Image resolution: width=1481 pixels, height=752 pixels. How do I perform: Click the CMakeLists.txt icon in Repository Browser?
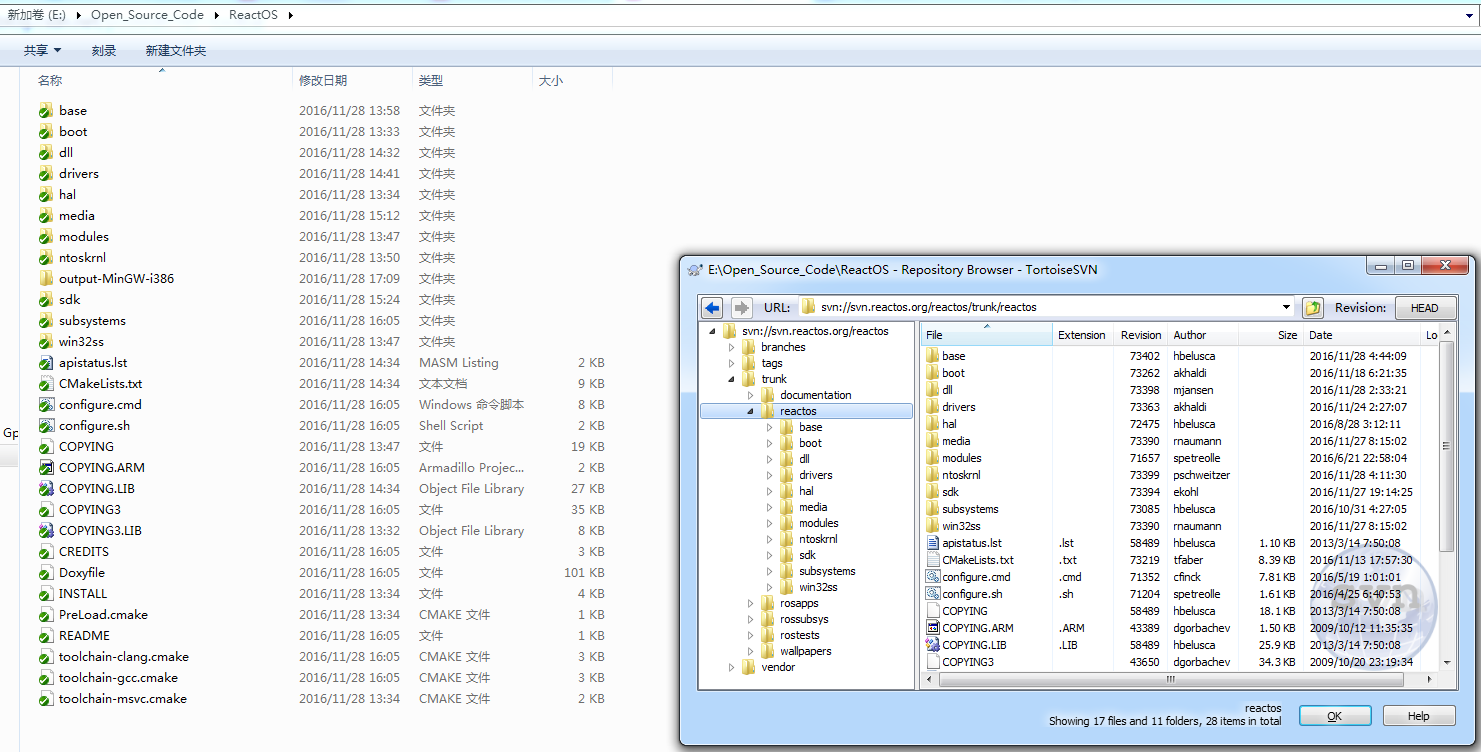click(x=933, y=560)
